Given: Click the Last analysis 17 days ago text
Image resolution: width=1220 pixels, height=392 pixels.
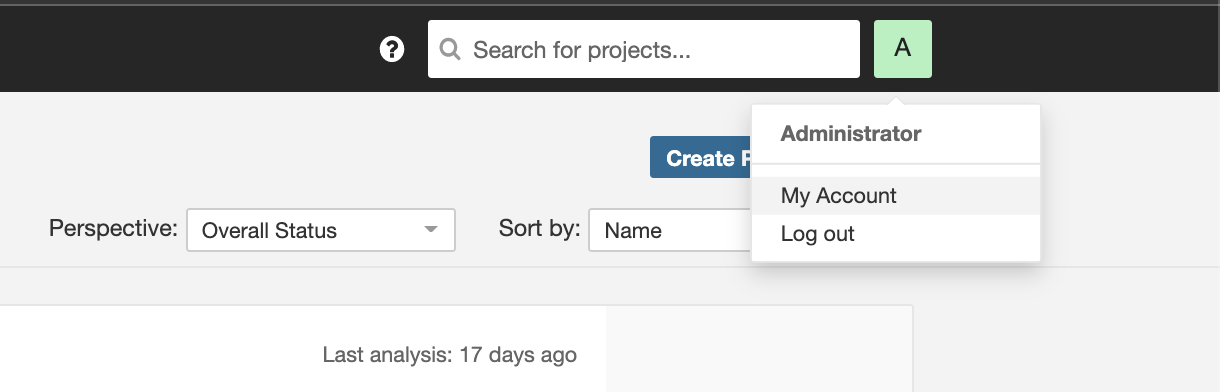Looking at the screenshot, I should tap(450, 355).
